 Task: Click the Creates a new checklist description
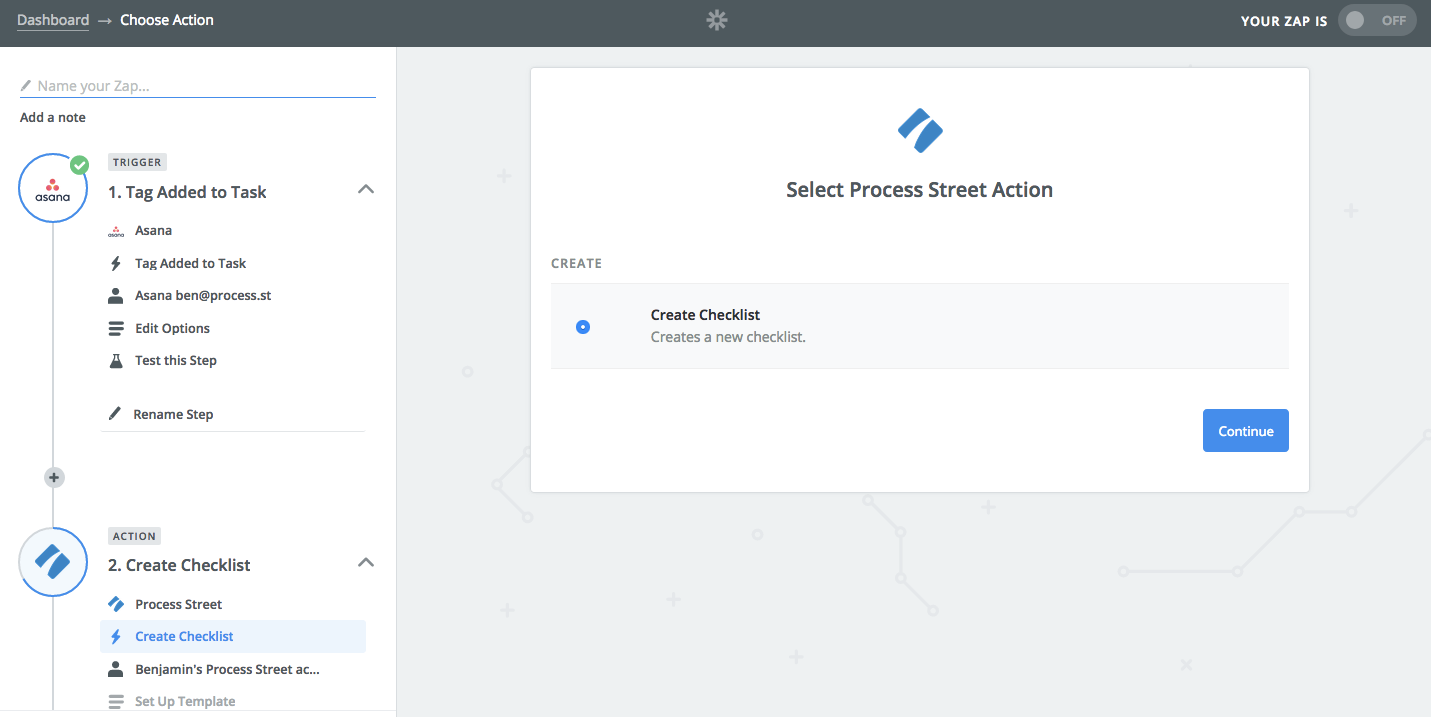pos(728,337)
